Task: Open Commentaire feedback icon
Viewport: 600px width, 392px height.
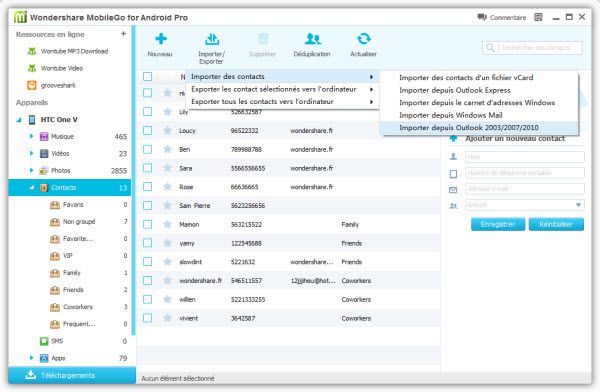Action: pos(482,17)
